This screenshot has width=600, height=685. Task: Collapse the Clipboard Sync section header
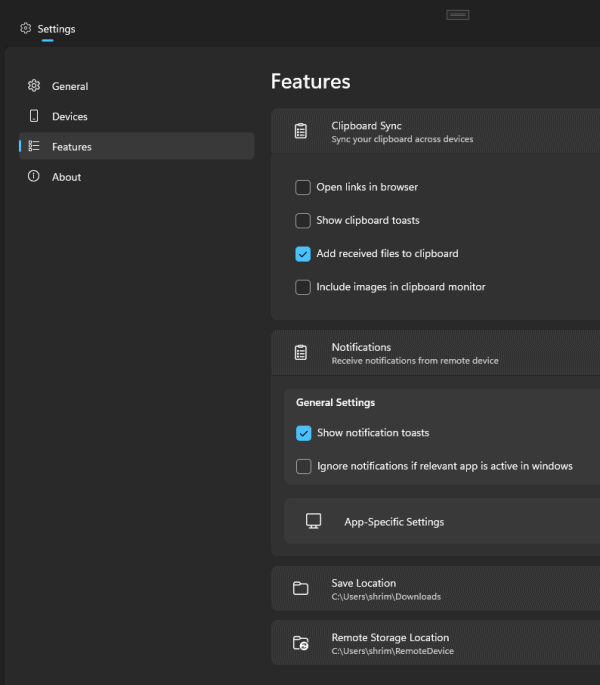click(x=436, y=131)
